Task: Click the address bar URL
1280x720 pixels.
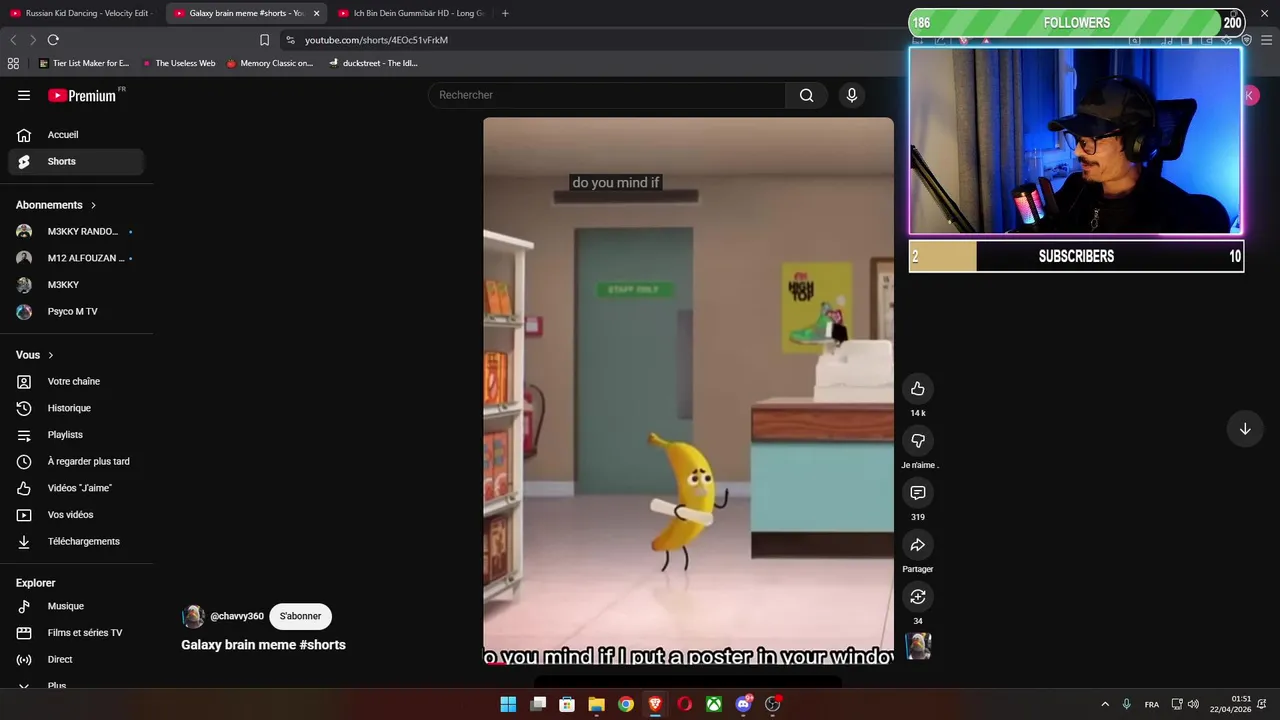Action: [x=376, y=40]
